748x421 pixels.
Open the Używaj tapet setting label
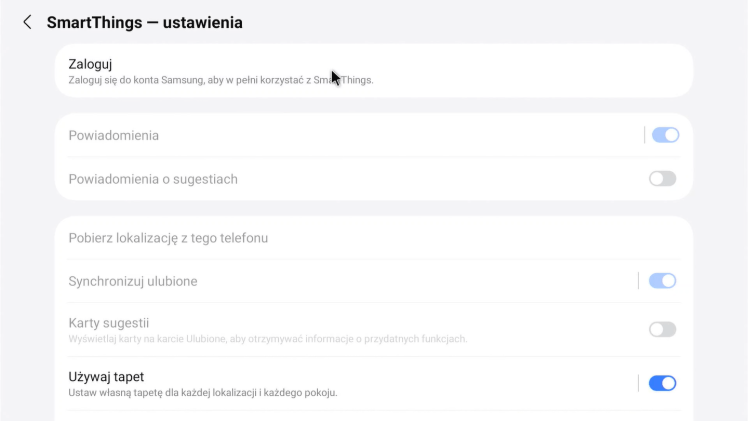[x=106, y=377]
